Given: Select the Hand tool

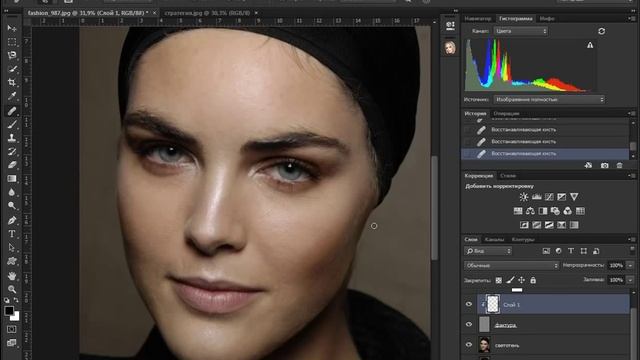Looking at the screenshot, I should pos(12,276).
